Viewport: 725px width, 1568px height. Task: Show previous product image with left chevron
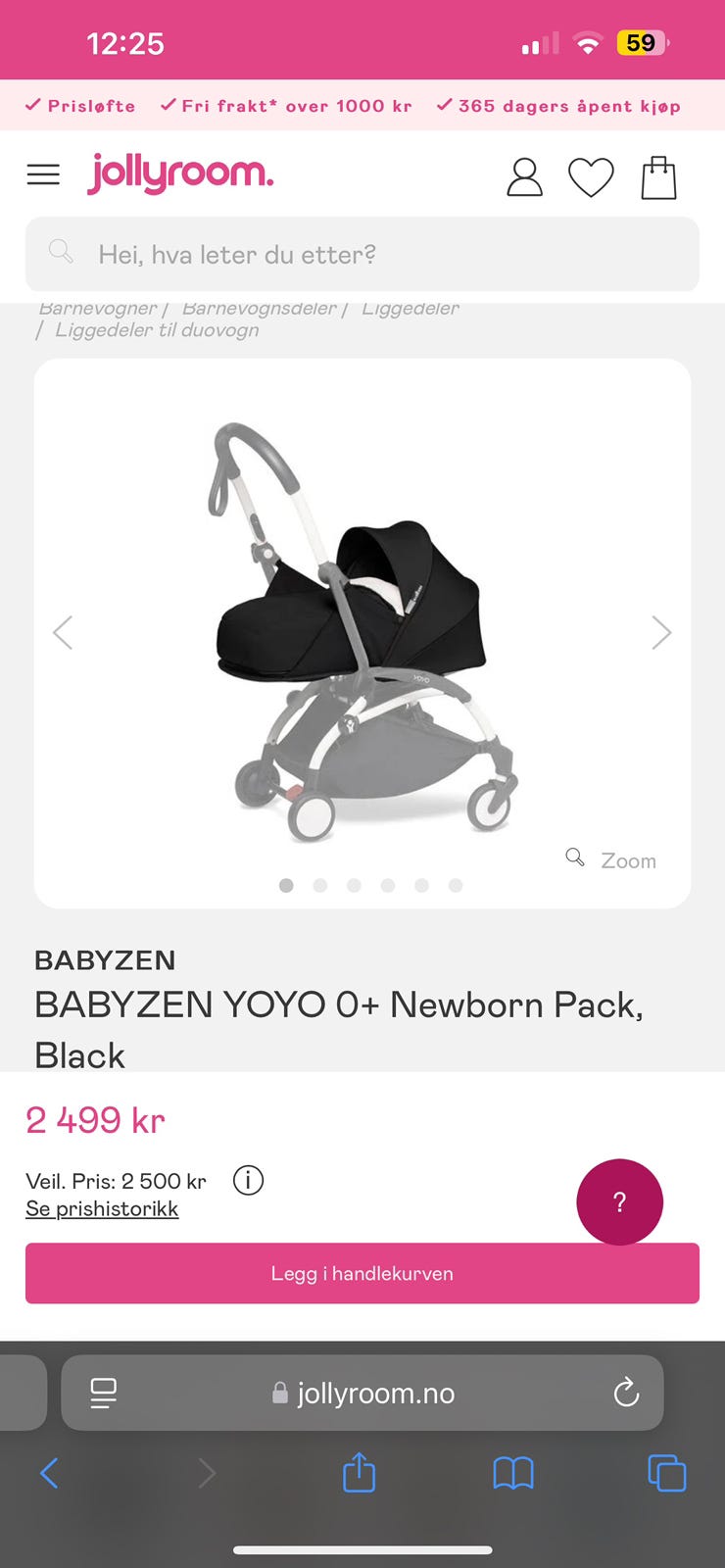[x=63, y=632]
